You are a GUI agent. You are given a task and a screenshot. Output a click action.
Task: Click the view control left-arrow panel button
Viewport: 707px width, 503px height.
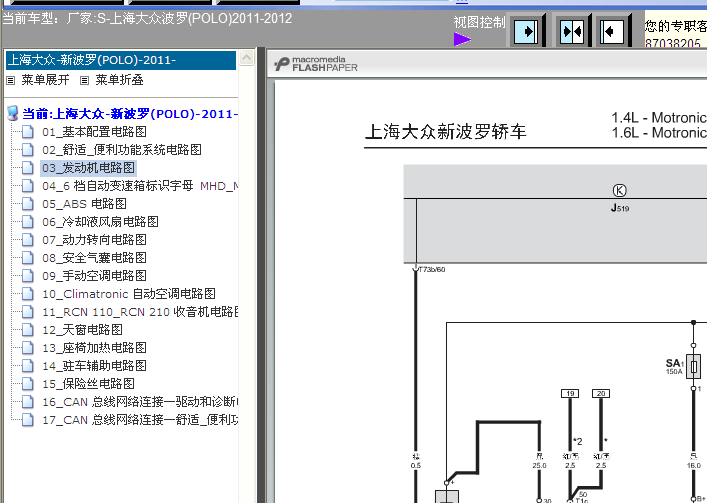pos(611,32)
